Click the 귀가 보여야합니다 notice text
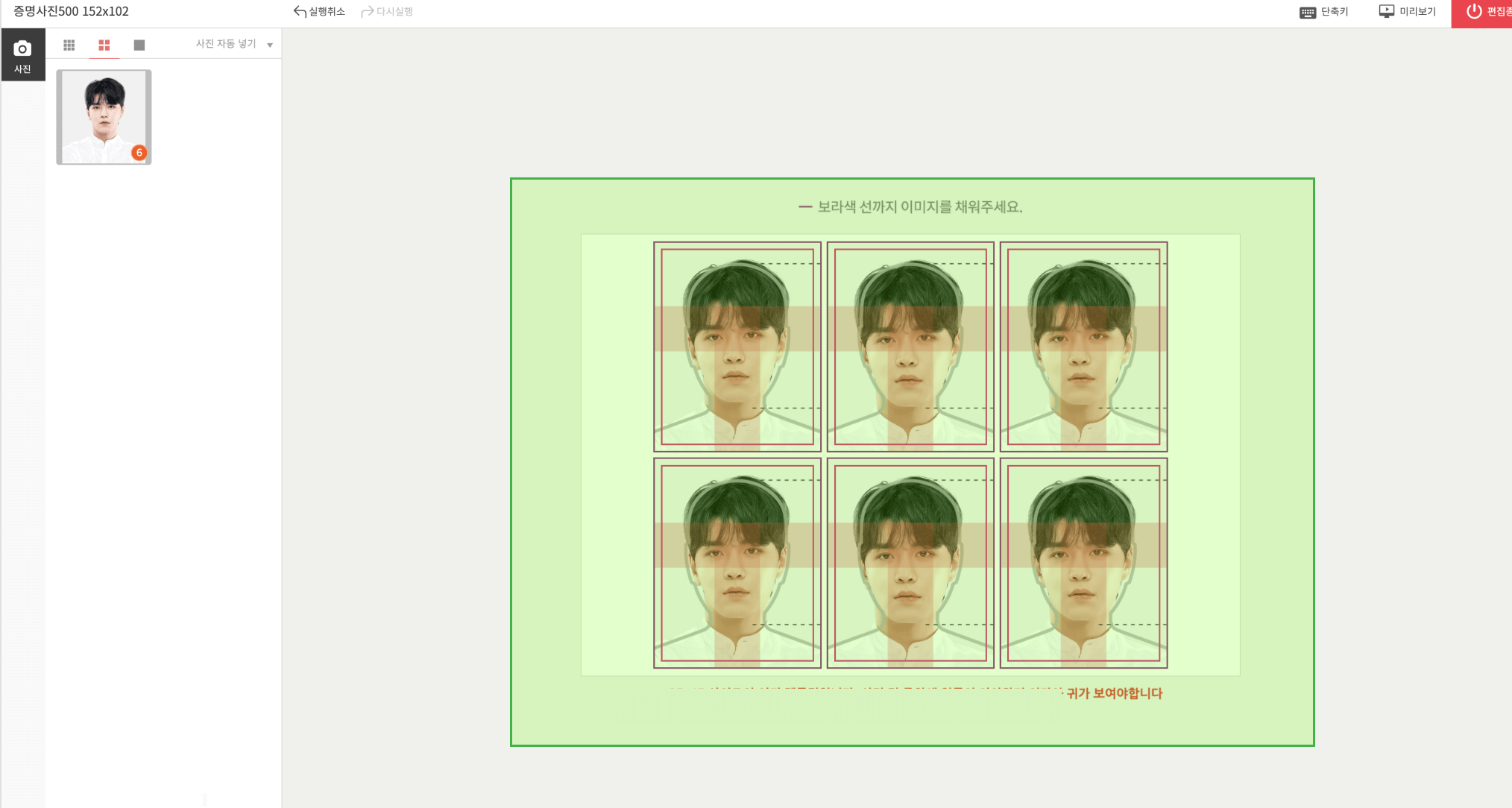The width and height of the screenshot is (1512, 808). click(1115, 693)
